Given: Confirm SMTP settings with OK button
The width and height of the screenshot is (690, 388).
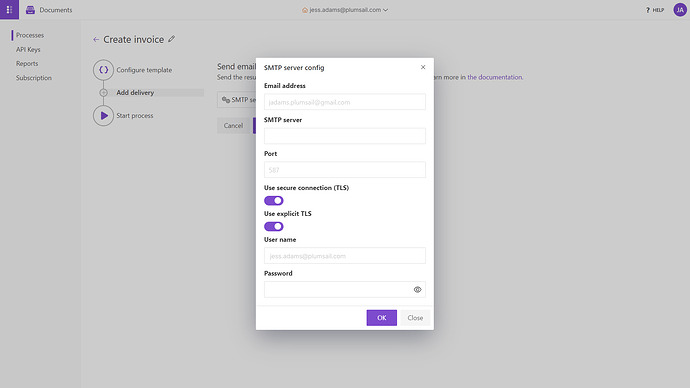Looking at the screenshot, I should 382,318.
